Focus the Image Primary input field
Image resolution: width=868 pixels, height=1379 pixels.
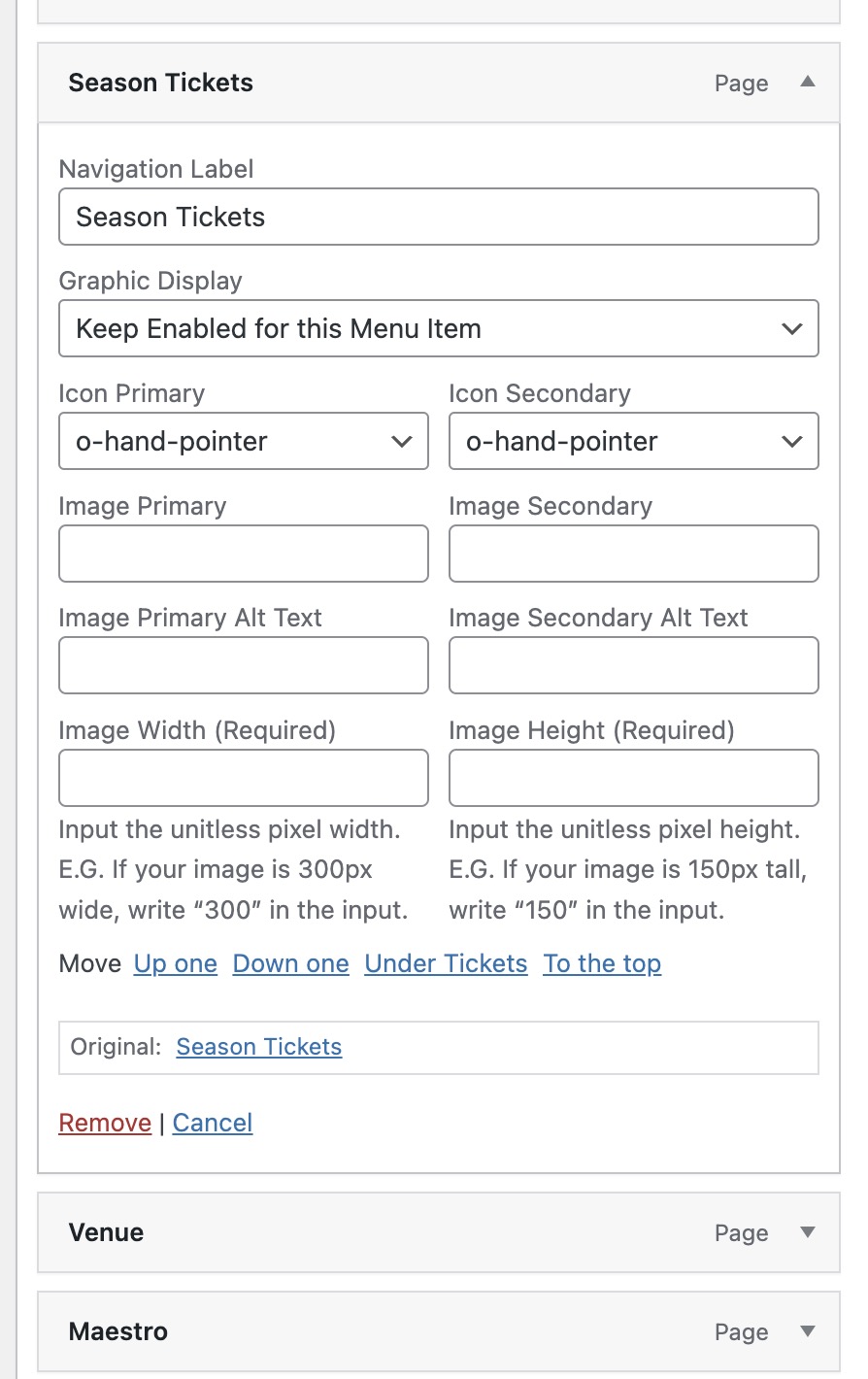click(x=243, y=554)
